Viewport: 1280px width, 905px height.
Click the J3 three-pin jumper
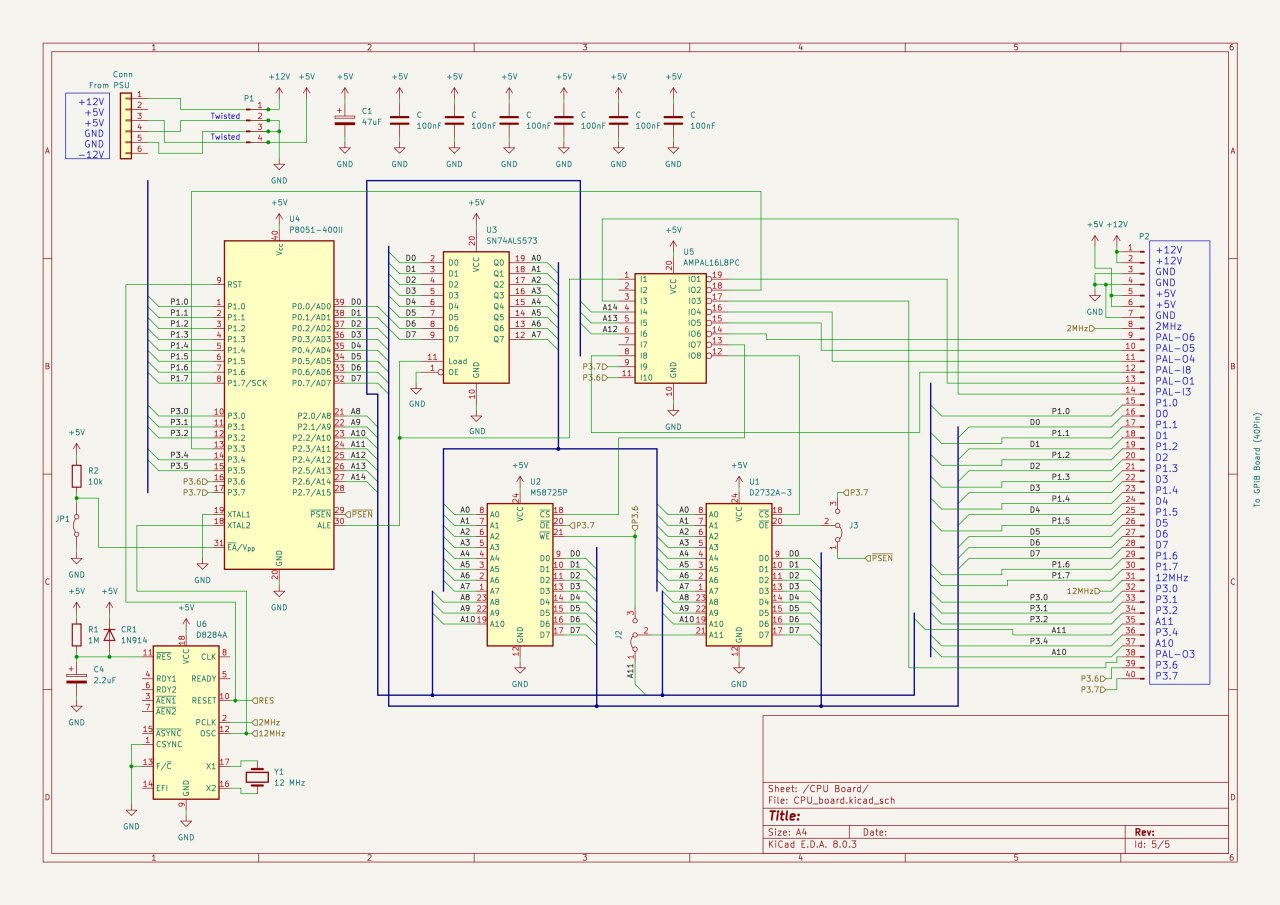pyautogui.click(x=836, y=523)
